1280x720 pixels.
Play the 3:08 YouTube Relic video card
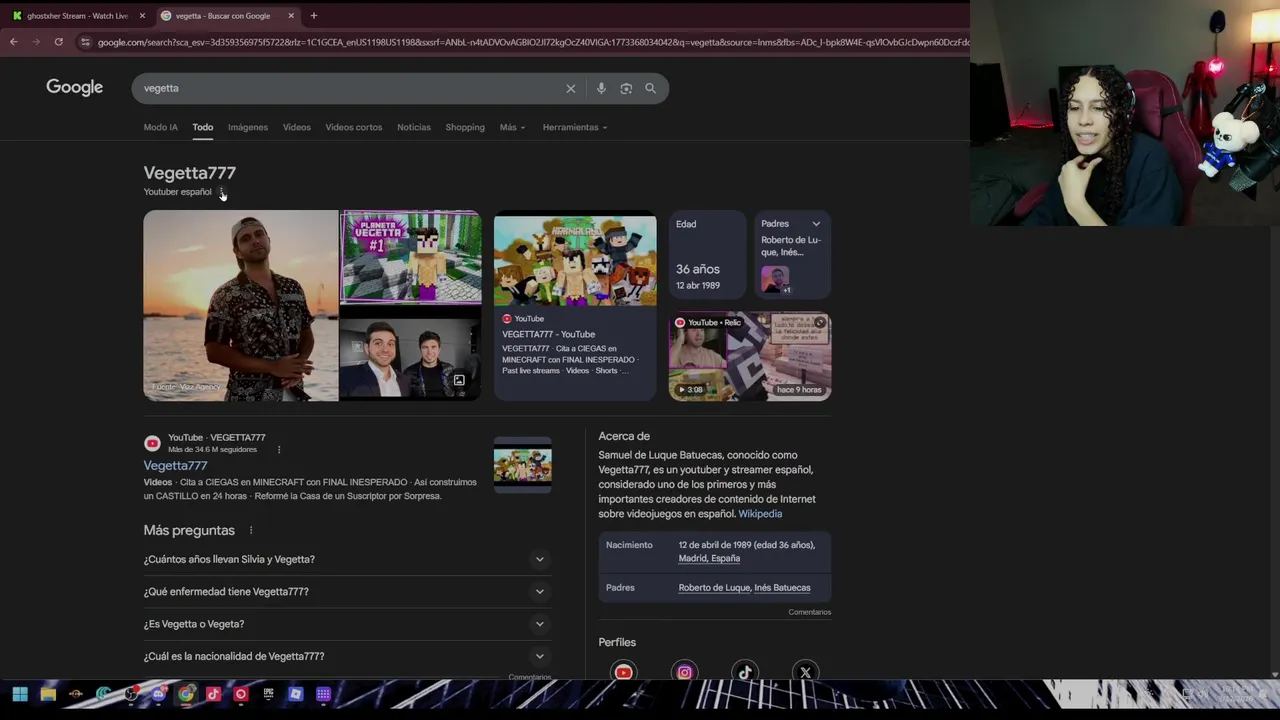750,356
